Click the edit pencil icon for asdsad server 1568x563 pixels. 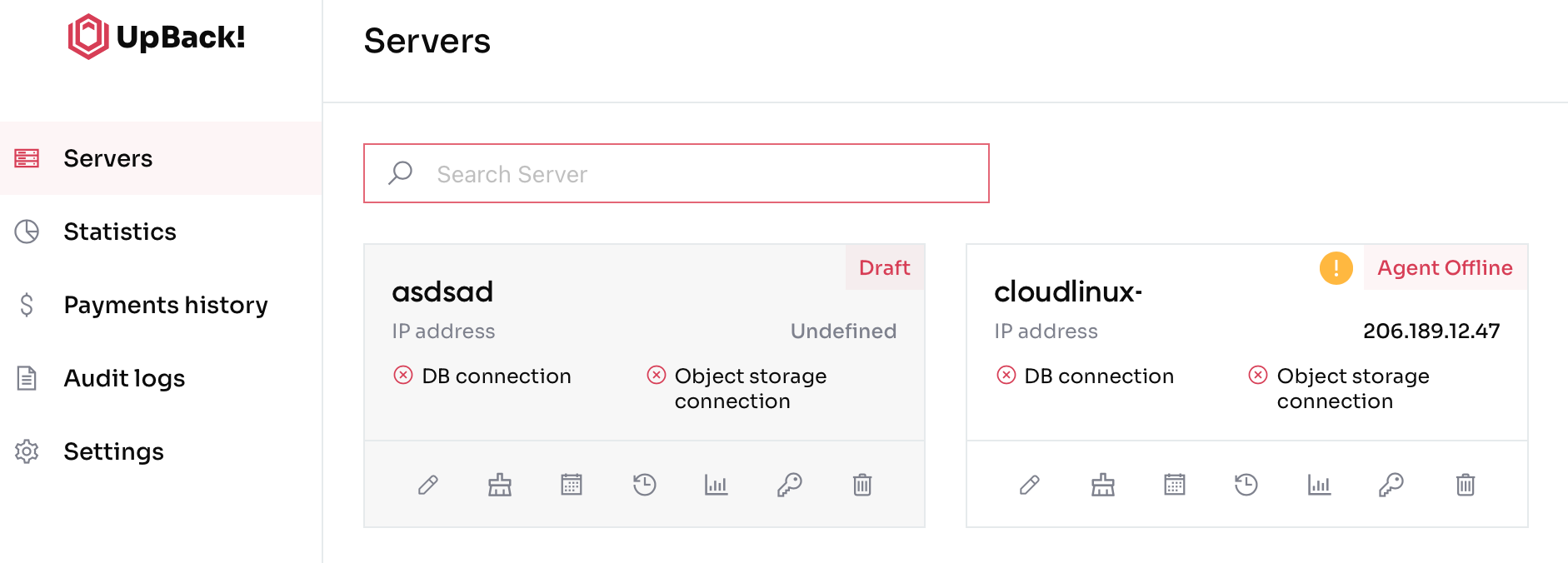tap(428, 485)
